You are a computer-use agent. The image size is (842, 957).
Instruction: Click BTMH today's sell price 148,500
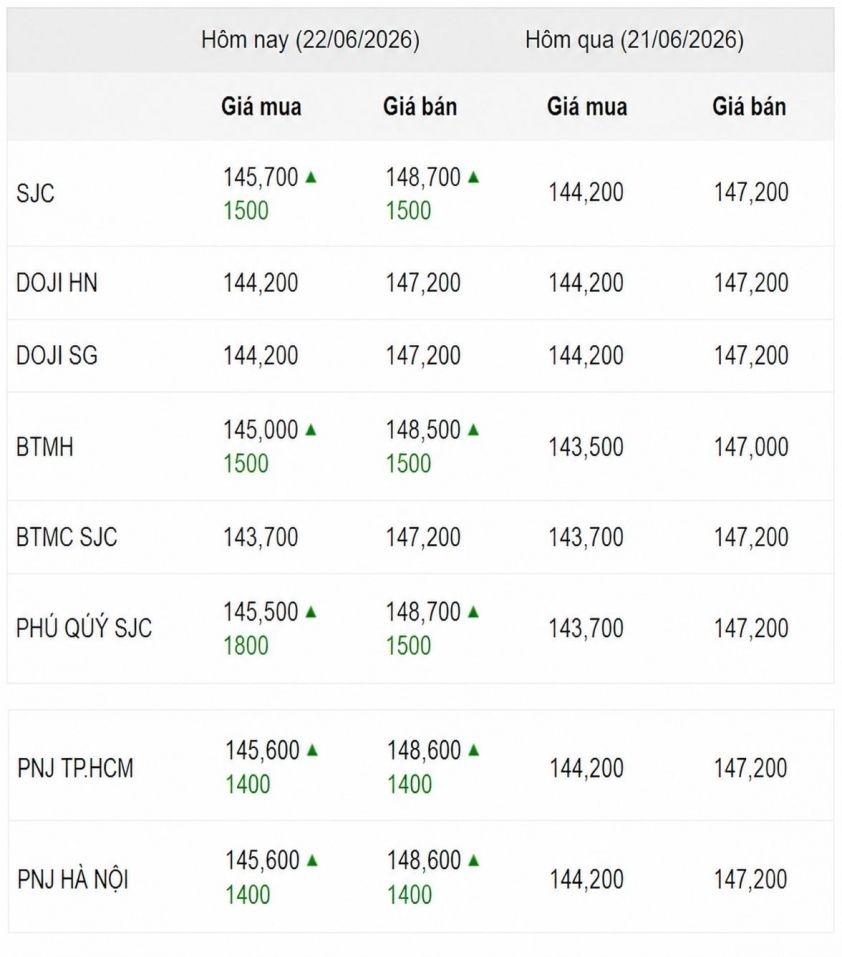tap(423, 430)
